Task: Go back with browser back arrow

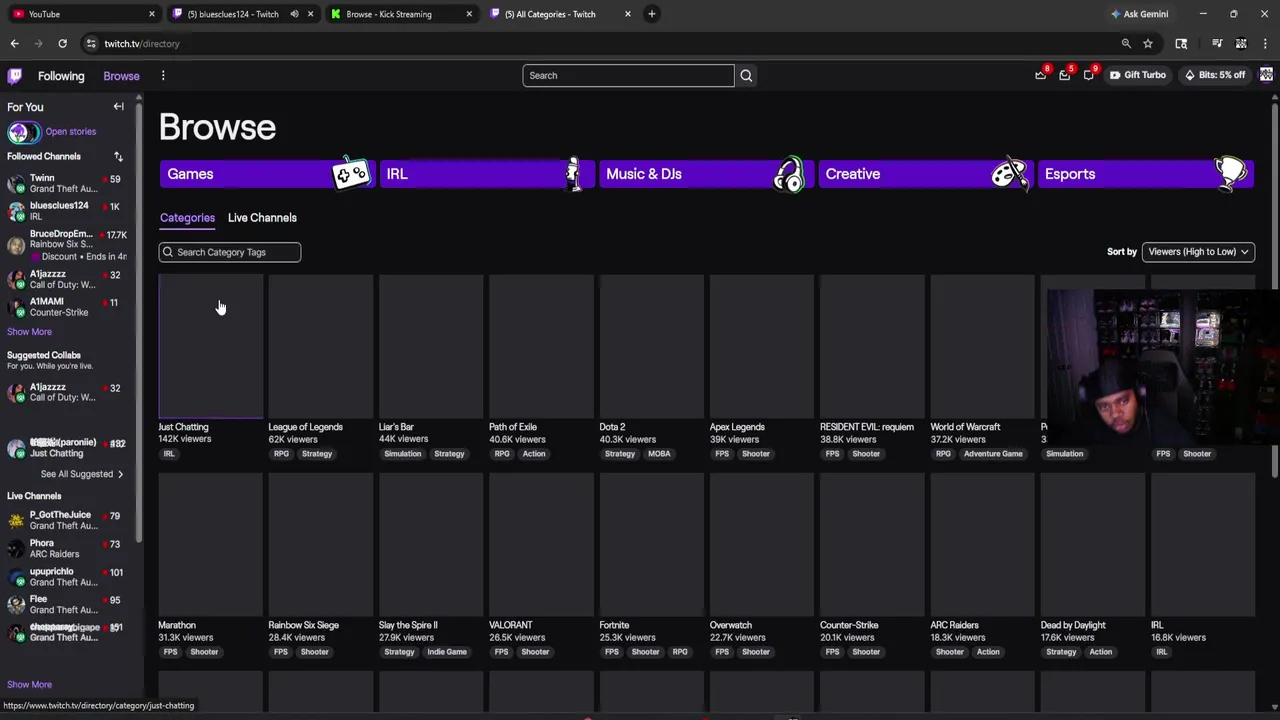Action: click(14, 44)
